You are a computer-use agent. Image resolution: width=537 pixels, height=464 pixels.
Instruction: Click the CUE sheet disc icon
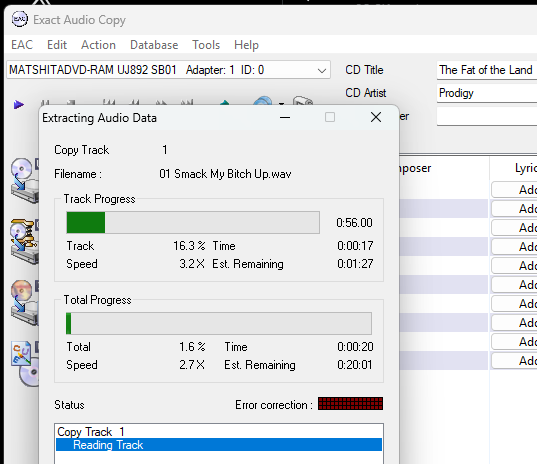coord(25,364)
